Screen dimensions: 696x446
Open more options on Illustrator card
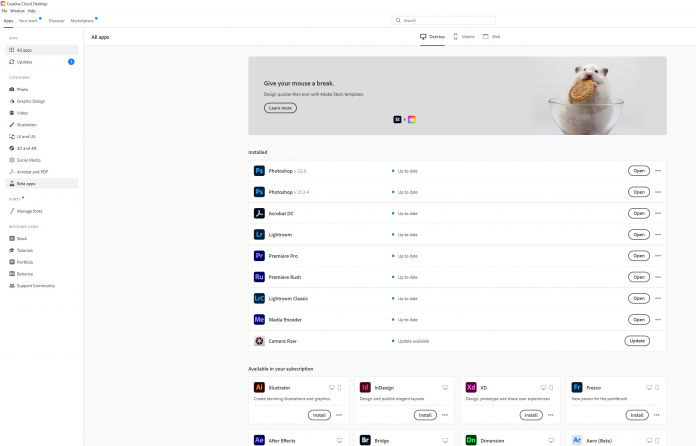(x=339, y=415)
